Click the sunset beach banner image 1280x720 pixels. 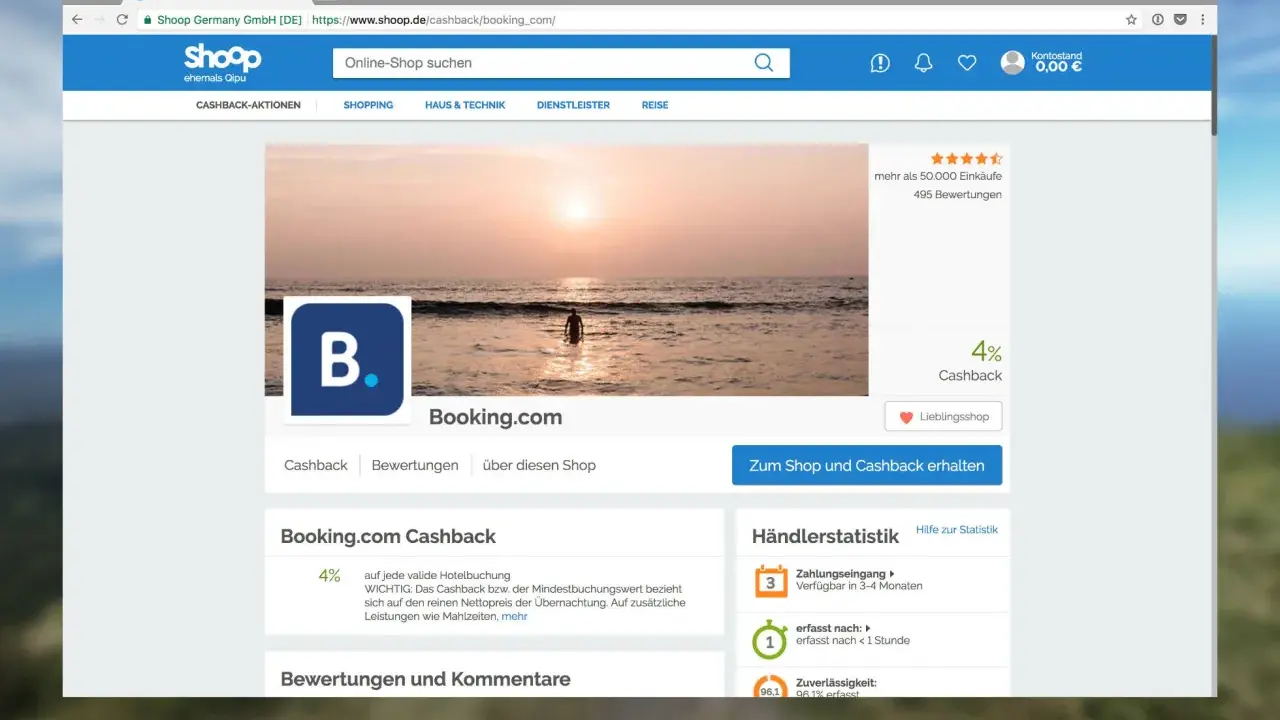pos(567,269)
